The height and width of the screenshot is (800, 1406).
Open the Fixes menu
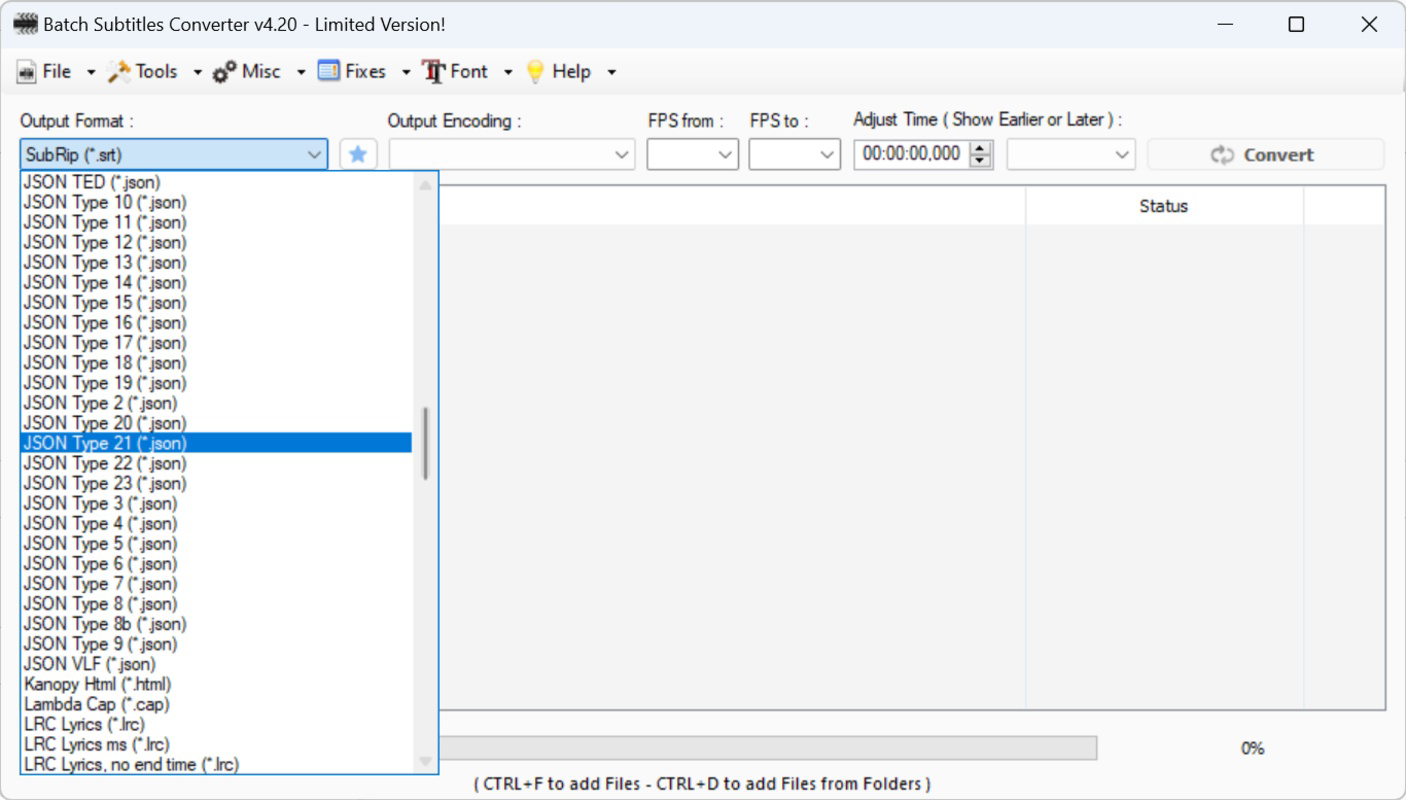point(365,71)
